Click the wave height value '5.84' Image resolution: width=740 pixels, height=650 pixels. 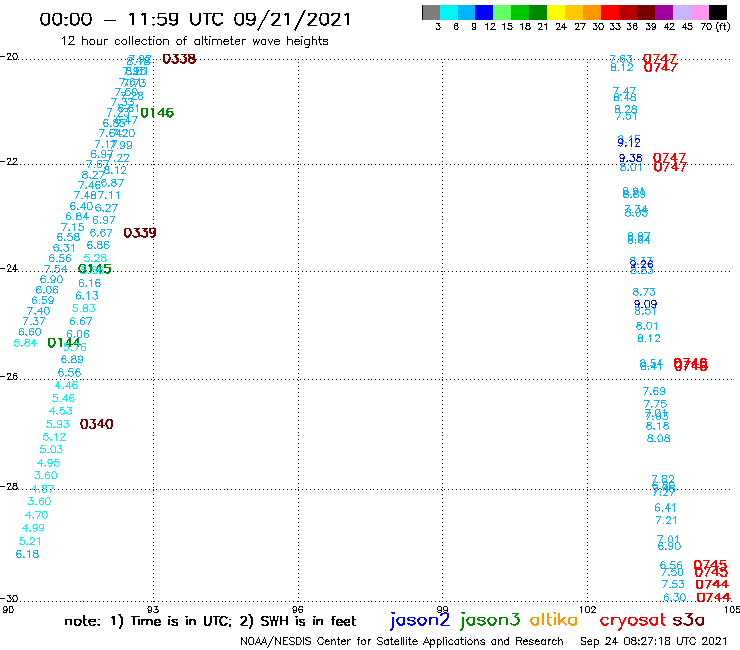(x=25, y=343)
